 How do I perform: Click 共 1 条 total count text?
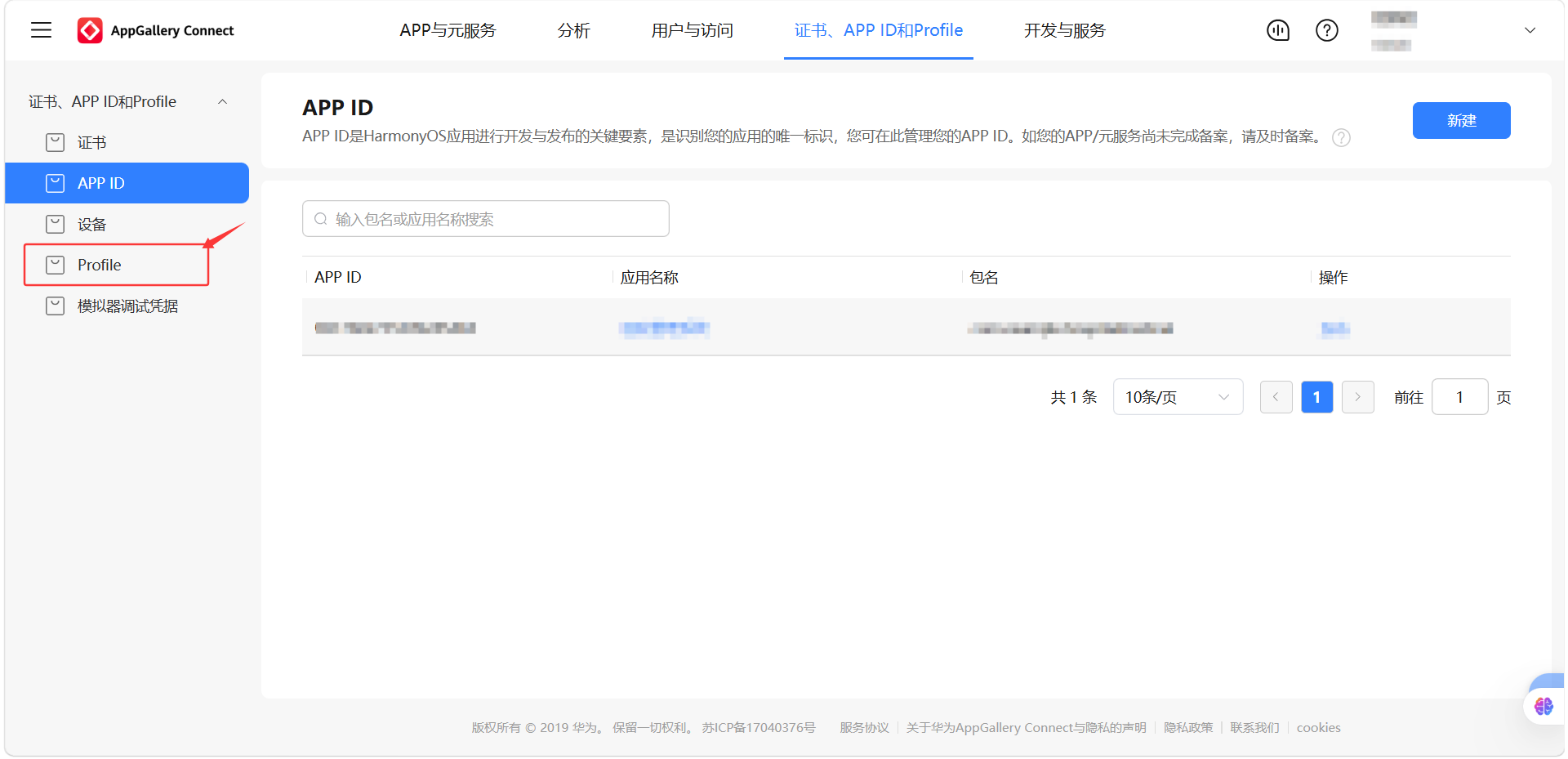(1073, 397)
